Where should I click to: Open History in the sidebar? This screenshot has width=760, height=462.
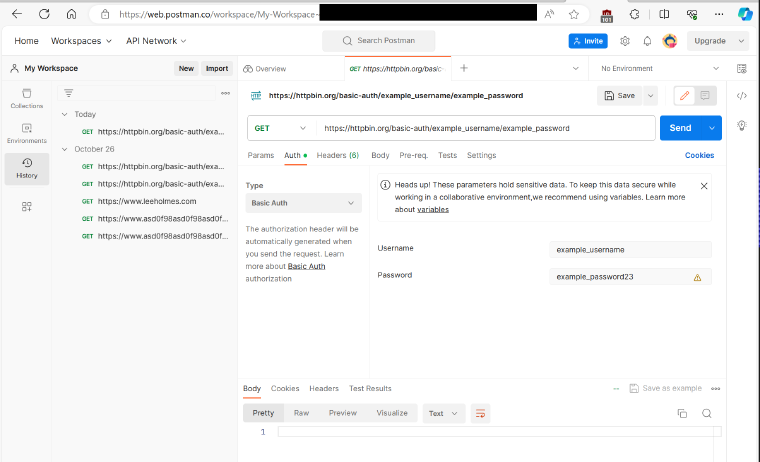pyautogui.click(x=27, y=168)
